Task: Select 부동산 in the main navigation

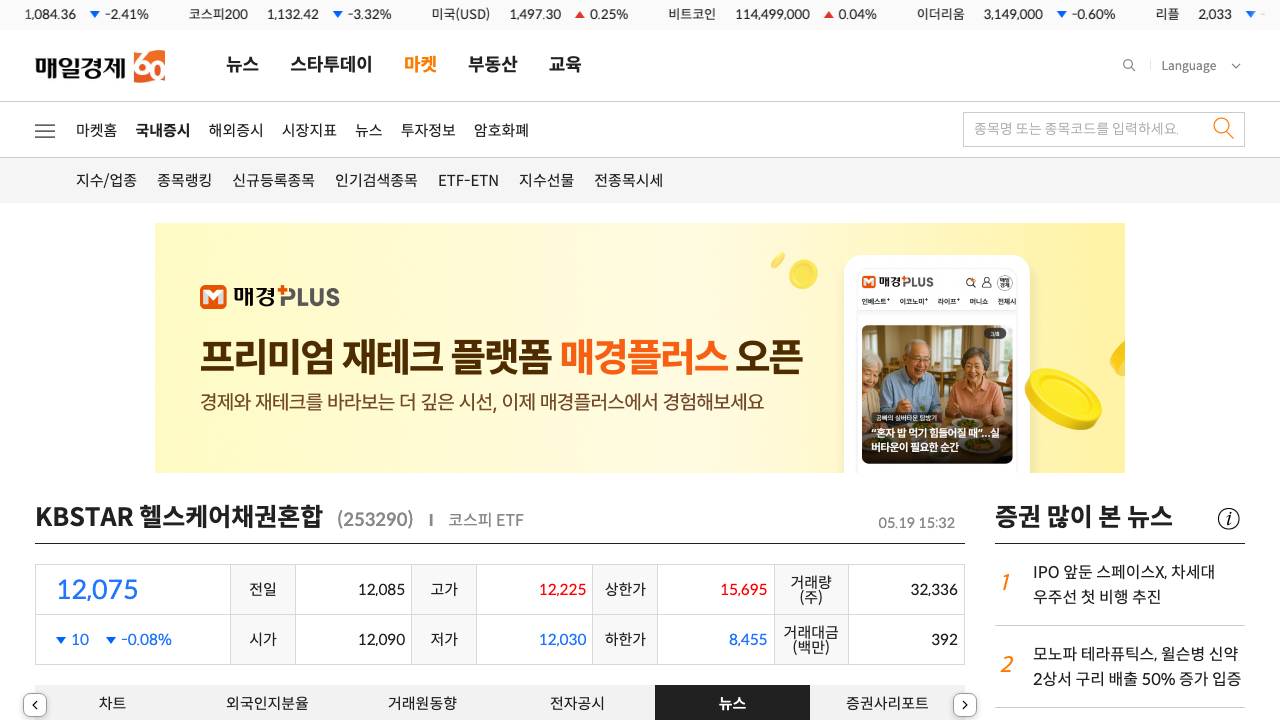Action: [493, 65]
